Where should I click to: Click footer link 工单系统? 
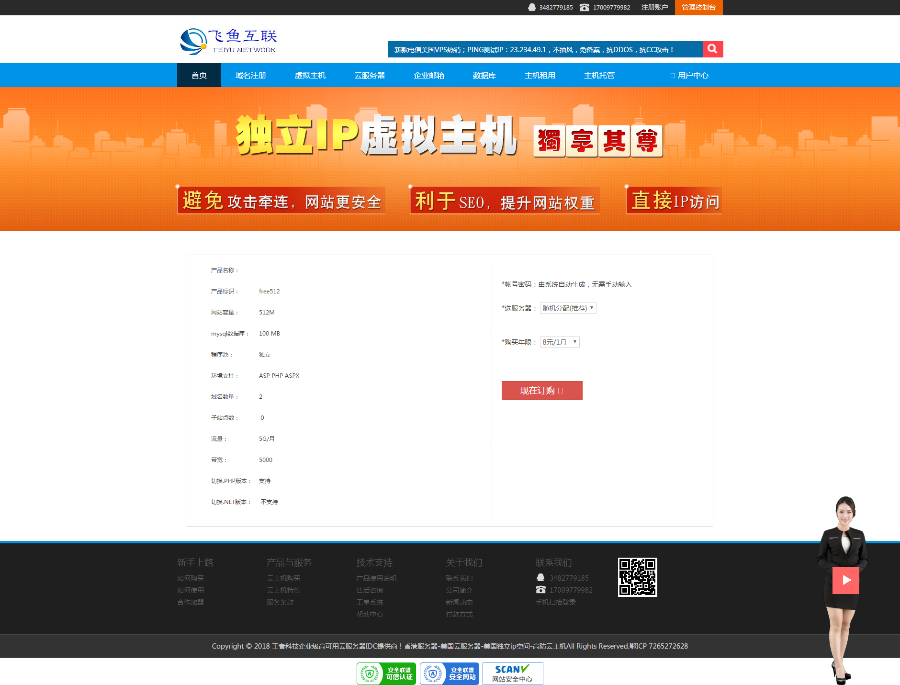tap(370, 602)
